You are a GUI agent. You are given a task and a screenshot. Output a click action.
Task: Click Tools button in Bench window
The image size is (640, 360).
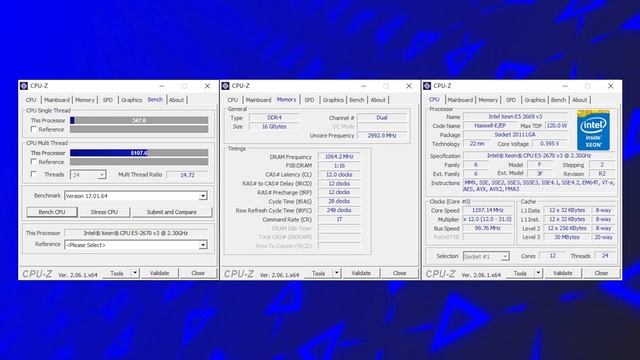[117, 273]
